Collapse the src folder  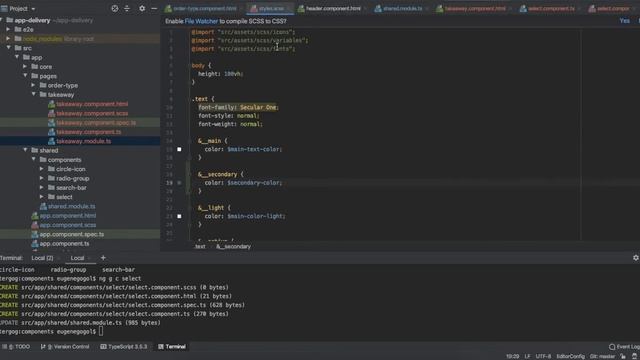tap(9, 48)
